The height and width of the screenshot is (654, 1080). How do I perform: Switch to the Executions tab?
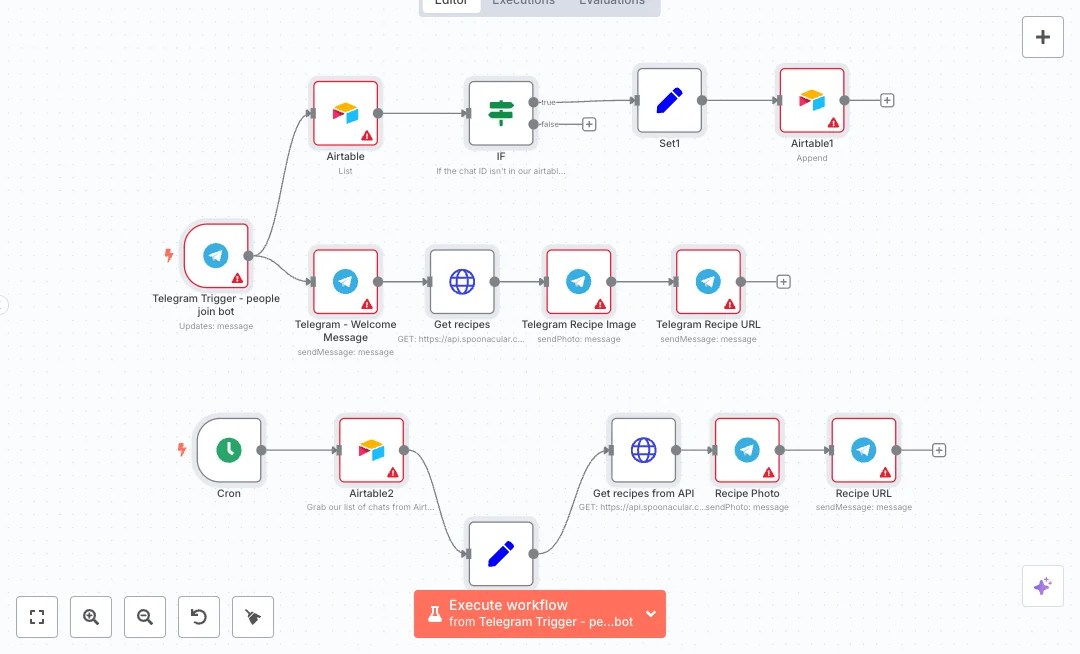(523, 3)
